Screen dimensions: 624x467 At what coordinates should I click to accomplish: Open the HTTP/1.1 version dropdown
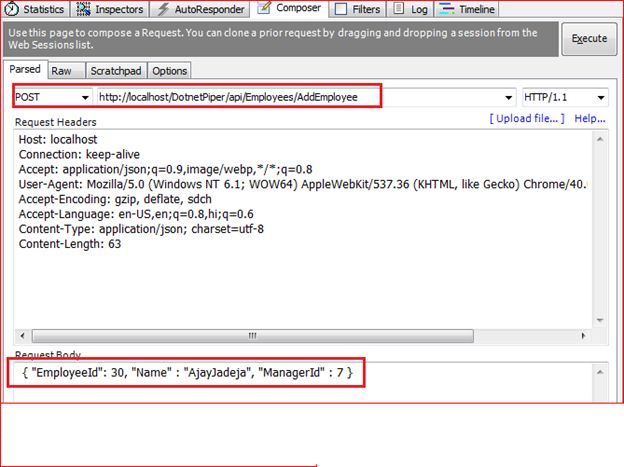point(565,97)
